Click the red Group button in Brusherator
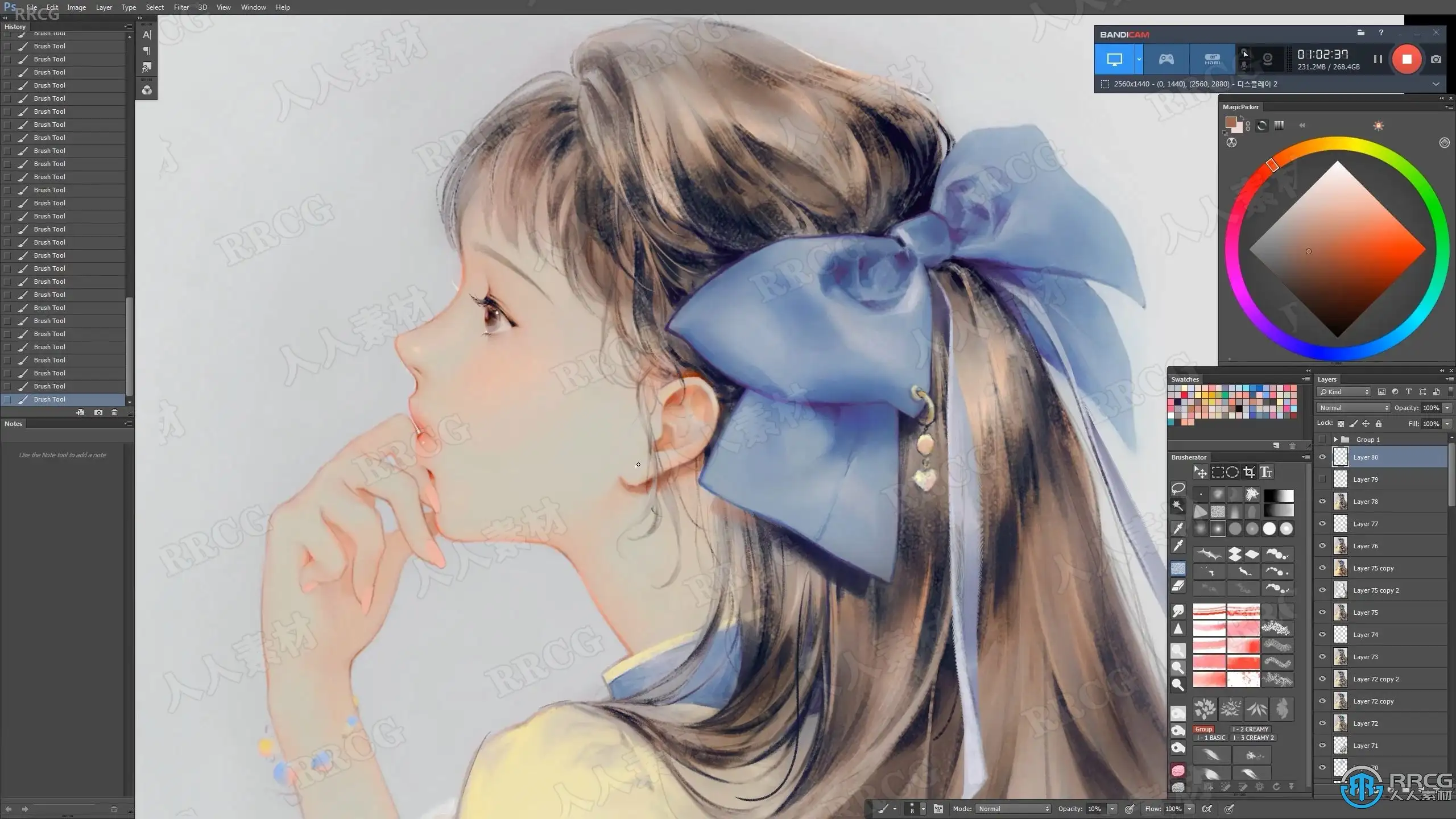Viewport: 1456px width, 819px height. 1203,729
